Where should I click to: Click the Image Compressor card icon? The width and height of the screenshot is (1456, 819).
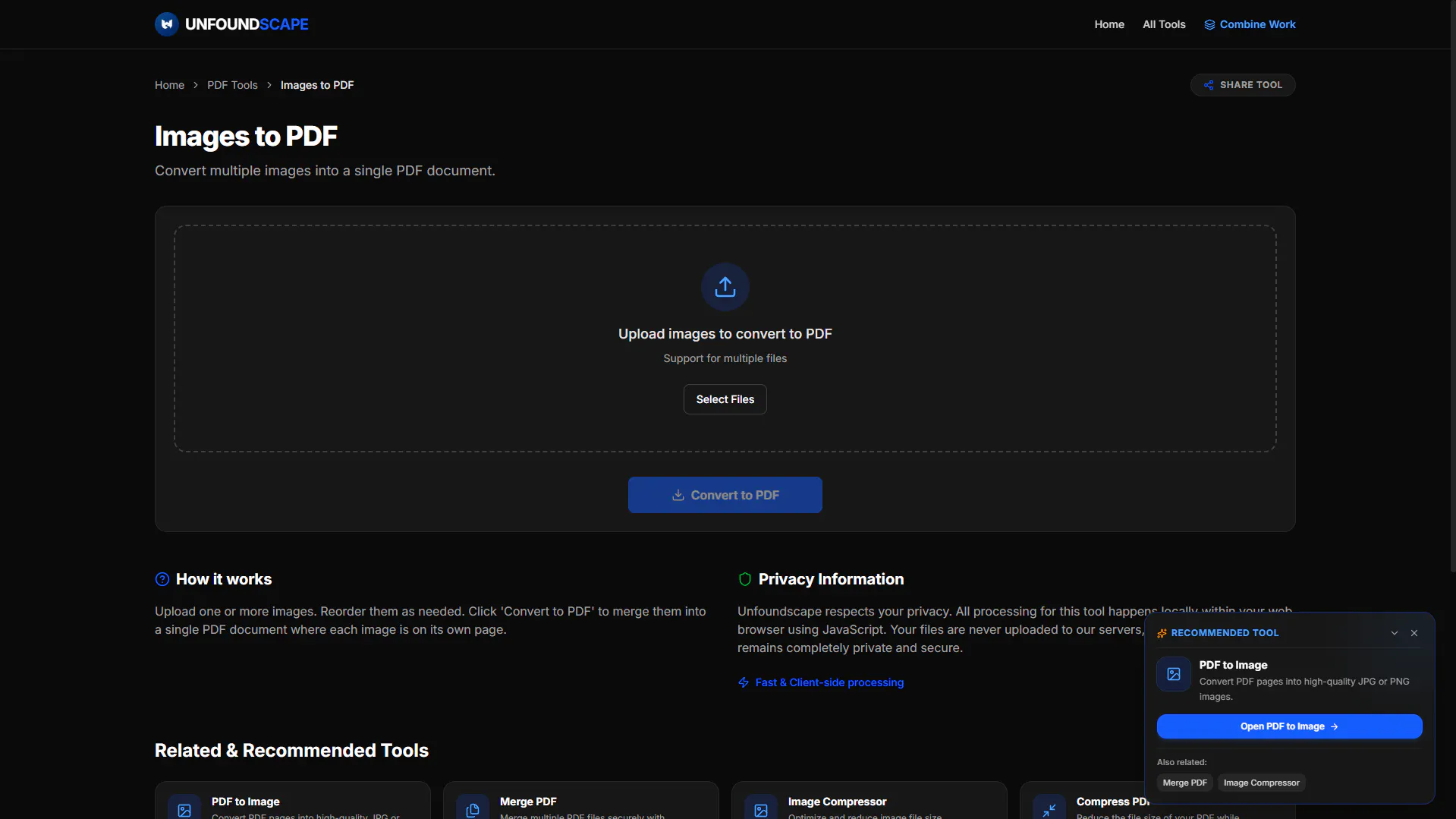(x=761, y=810)
